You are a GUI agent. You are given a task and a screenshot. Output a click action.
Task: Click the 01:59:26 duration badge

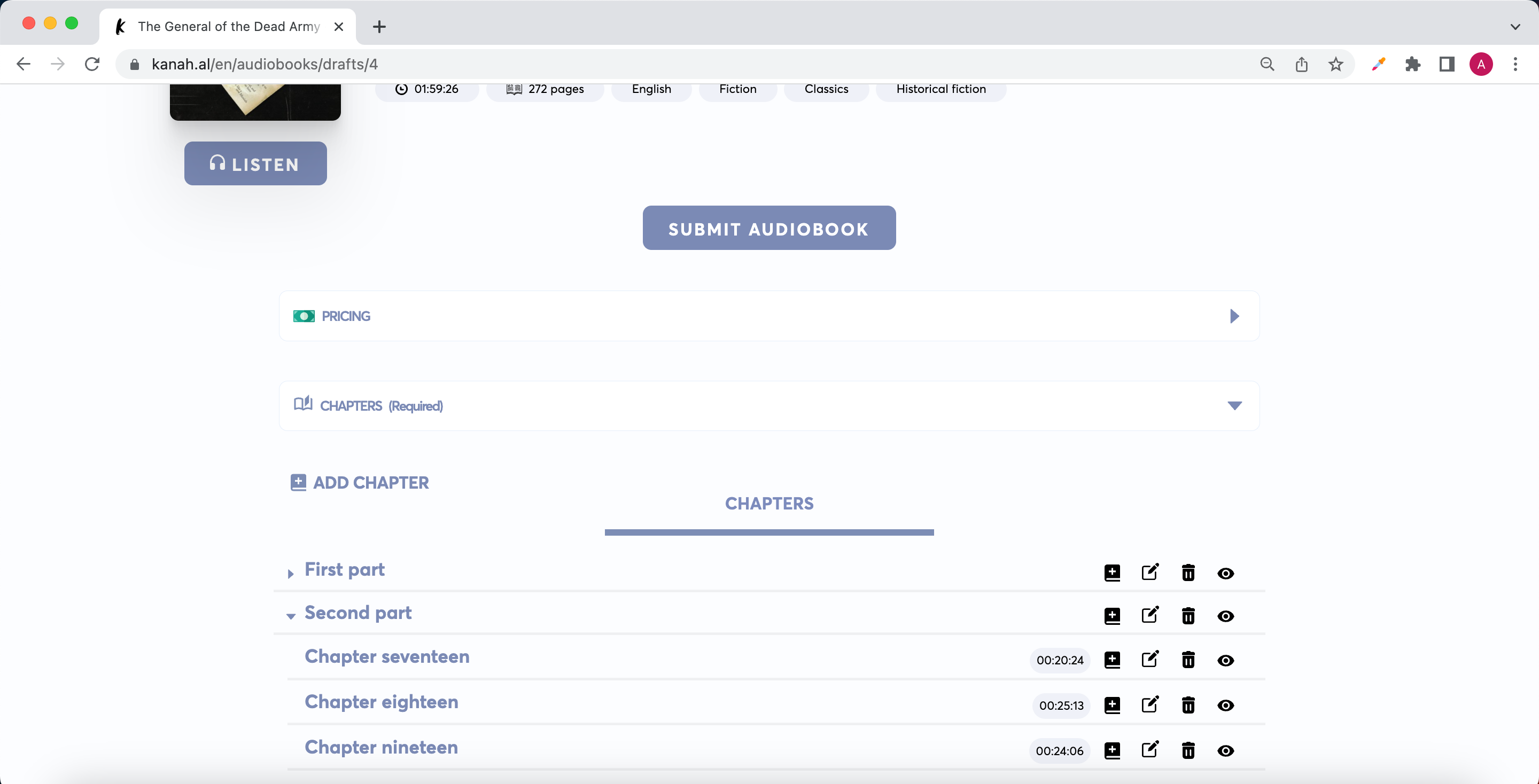pyautogui.click(x=427, y=89)
